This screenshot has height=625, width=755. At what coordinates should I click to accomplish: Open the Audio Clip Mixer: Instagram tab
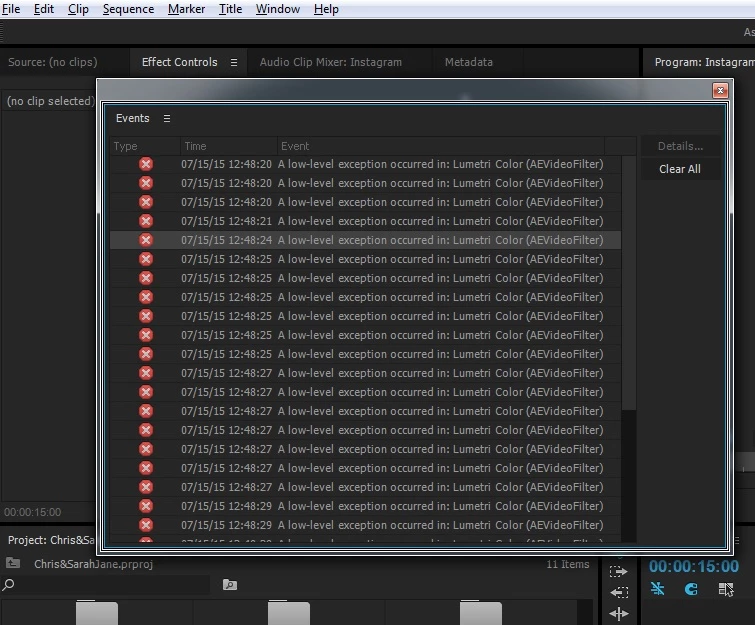pos(330,62)
